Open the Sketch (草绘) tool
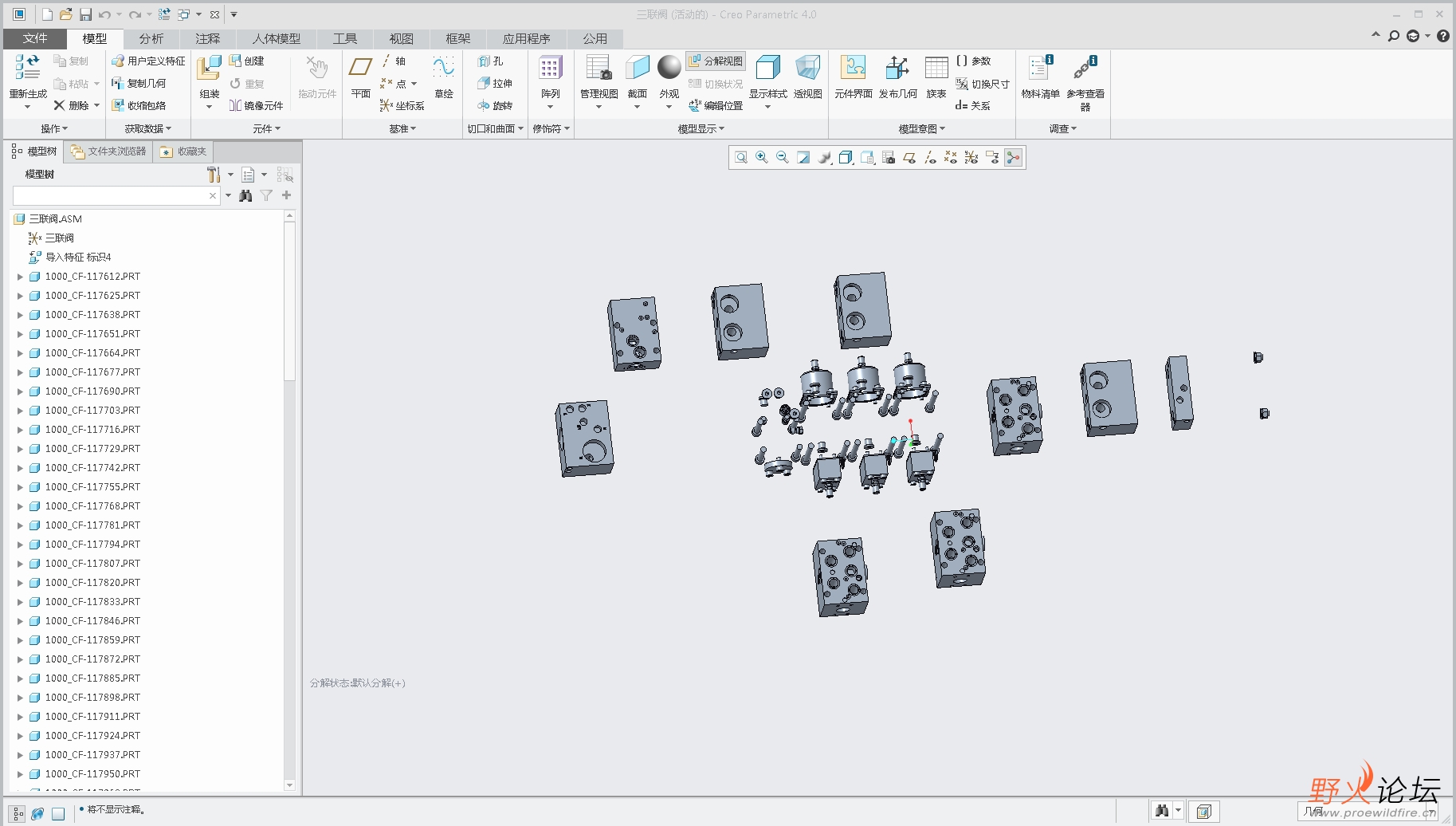1456x826 pixels. pyautogui.click(x=444, y=69)
